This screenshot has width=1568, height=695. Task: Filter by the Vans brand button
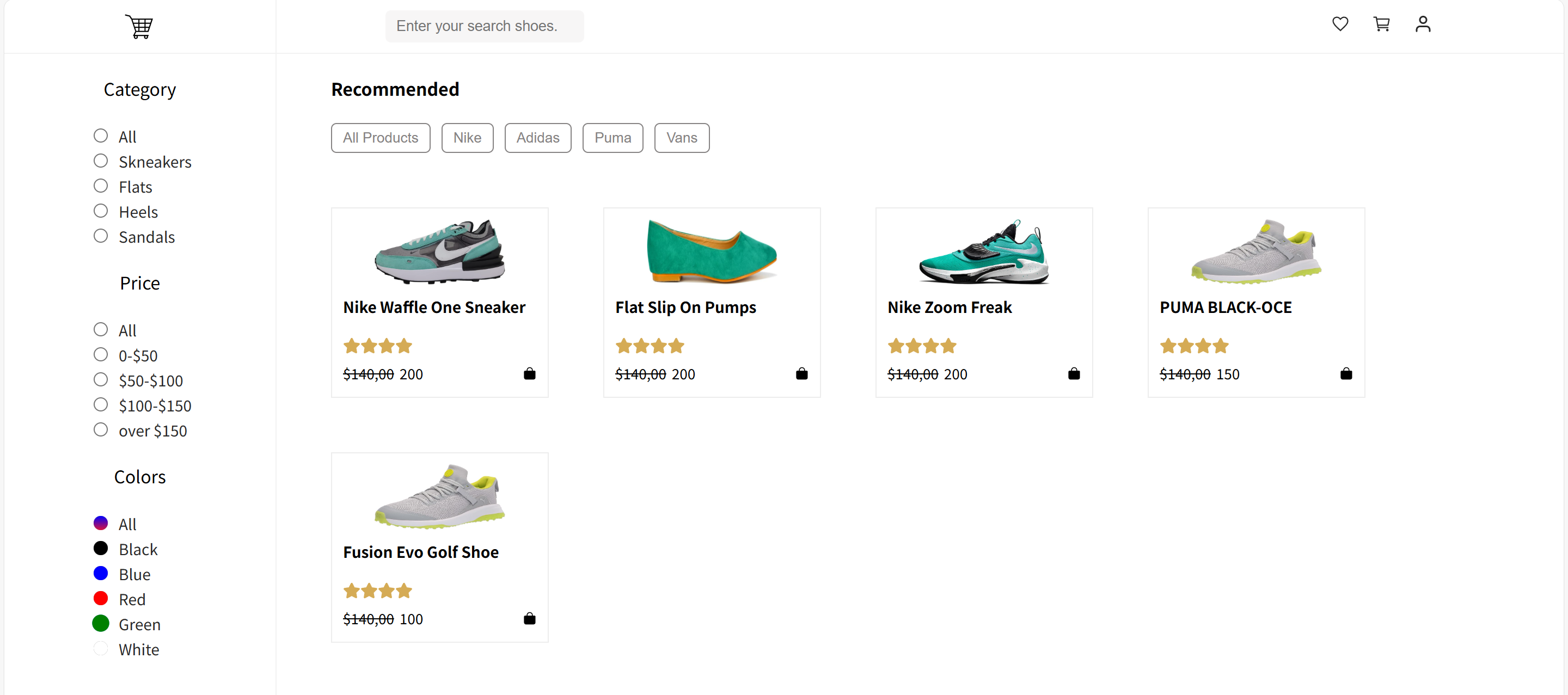point(681,138)
